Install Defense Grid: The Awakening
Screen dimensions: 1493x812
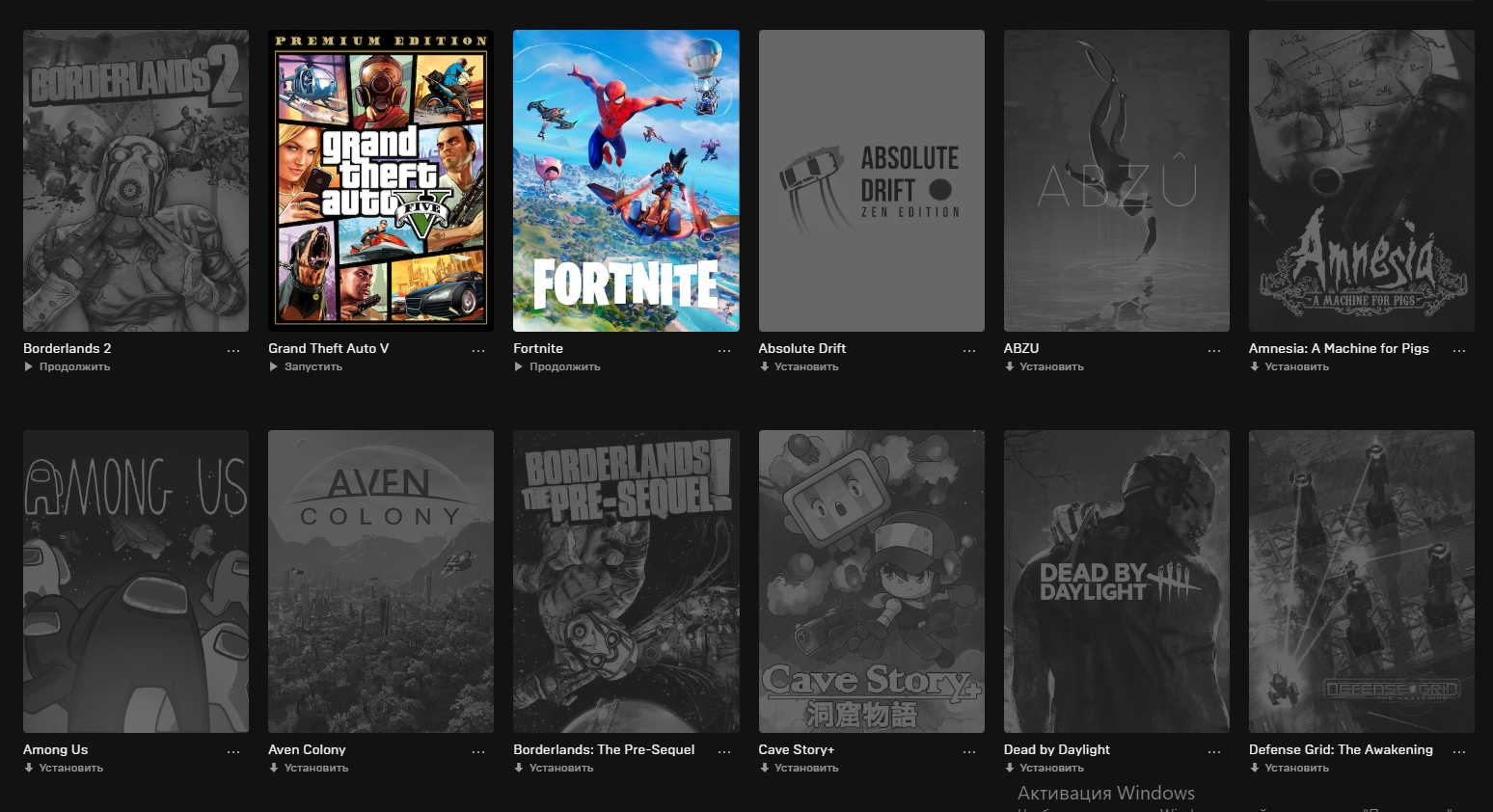(1289, 769)
